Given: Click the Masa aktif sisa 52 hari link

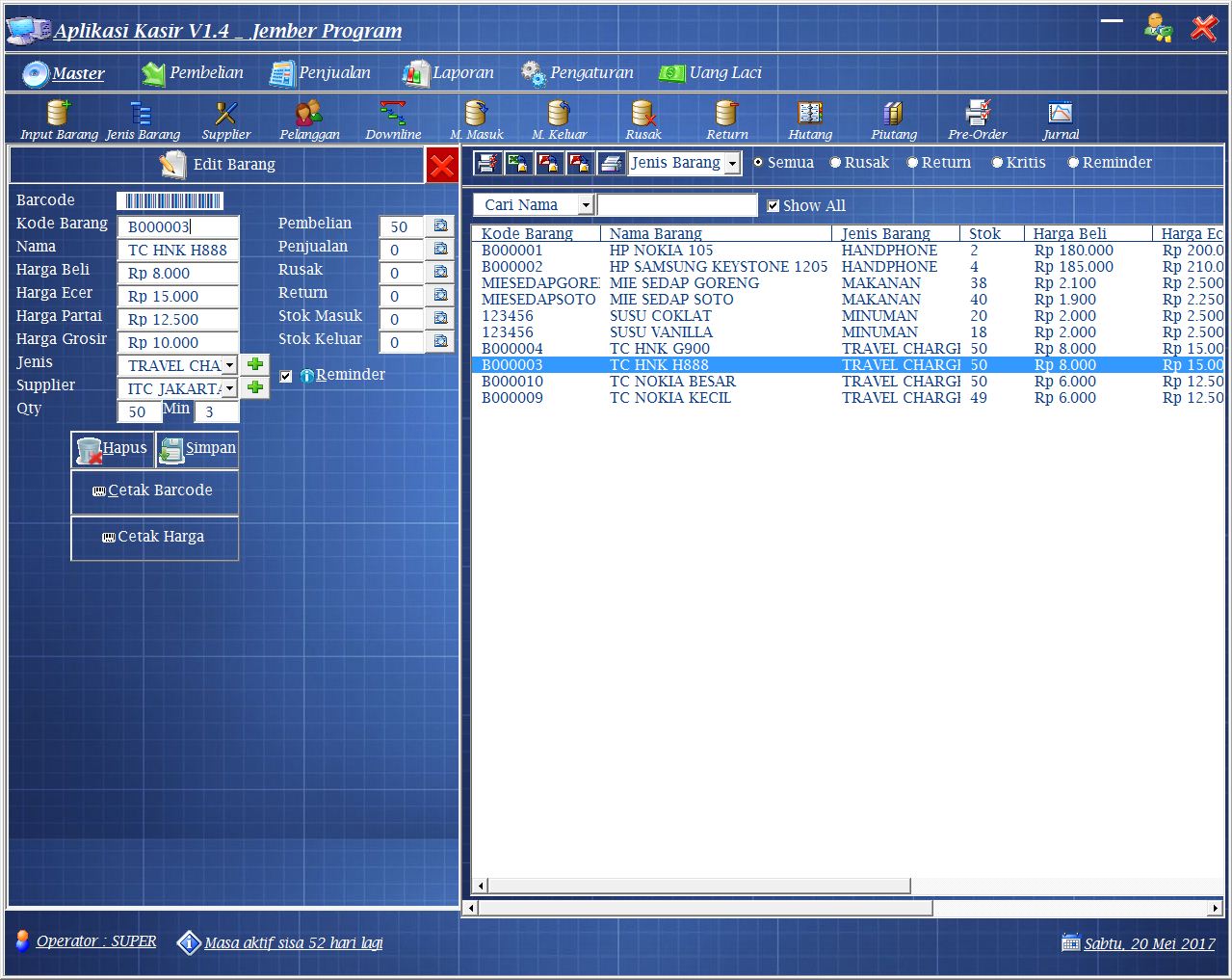Looking at the screenshot, I should point(293,942).
